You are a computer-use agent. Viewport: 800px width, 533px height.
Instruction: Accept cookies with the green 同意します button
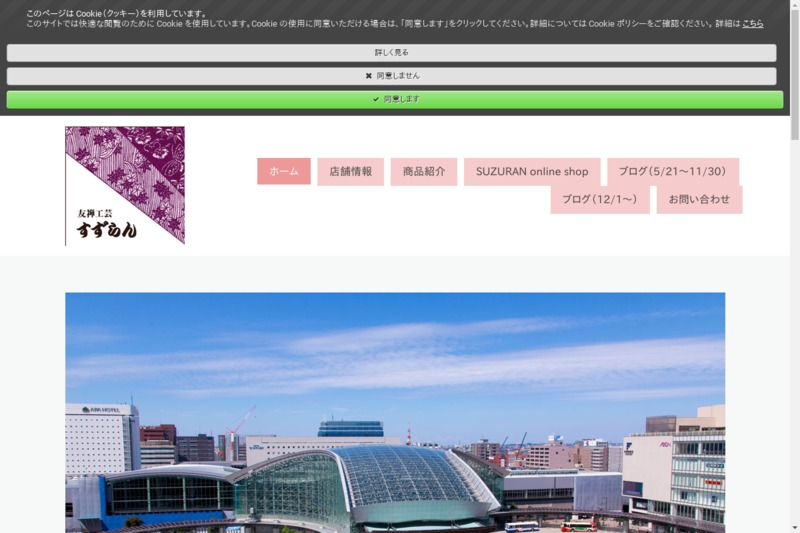point(394,100)
